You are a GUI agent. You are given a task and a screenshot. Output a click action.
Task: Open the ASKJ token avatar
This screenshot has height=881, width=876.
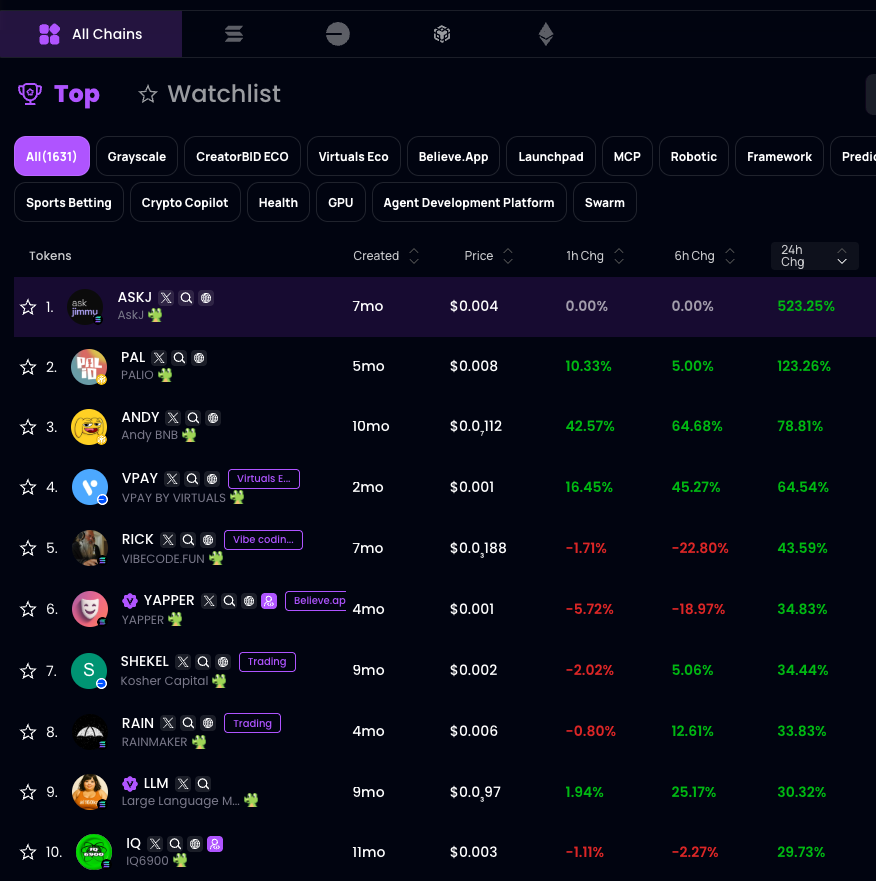[x=85, y=307]
